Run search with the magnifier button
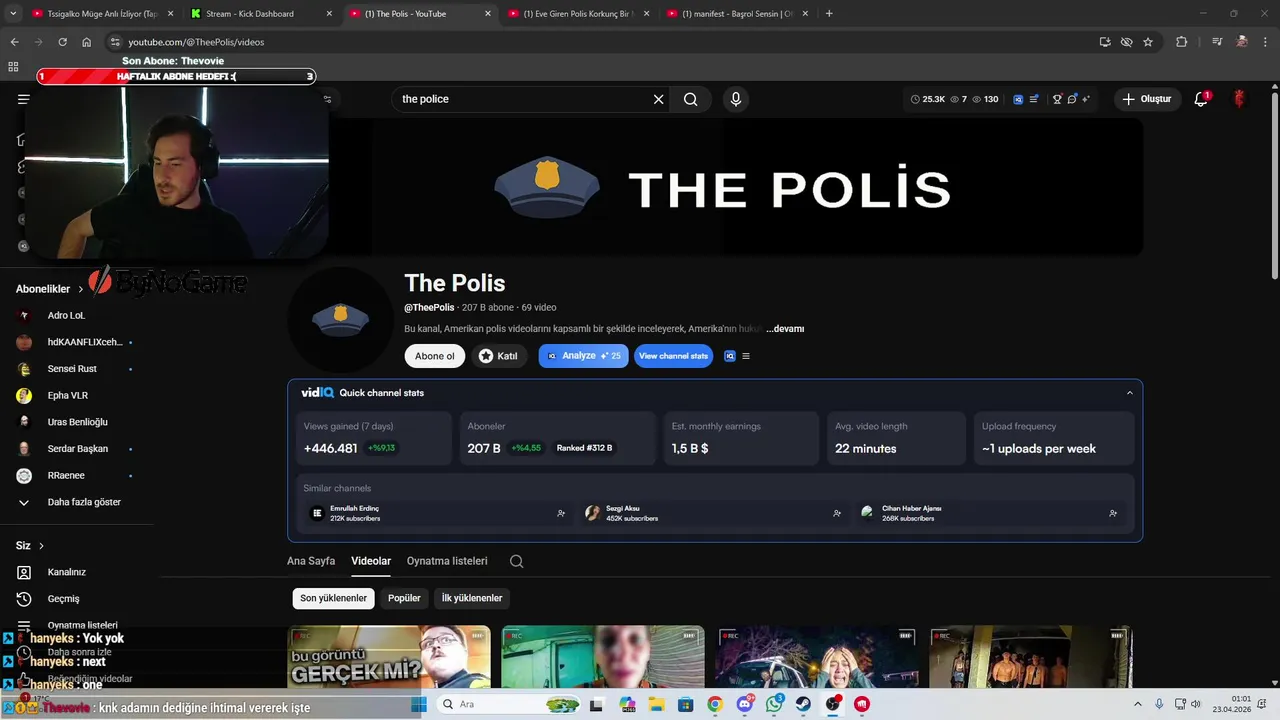The image size is (1280, 720). (691, 99)
